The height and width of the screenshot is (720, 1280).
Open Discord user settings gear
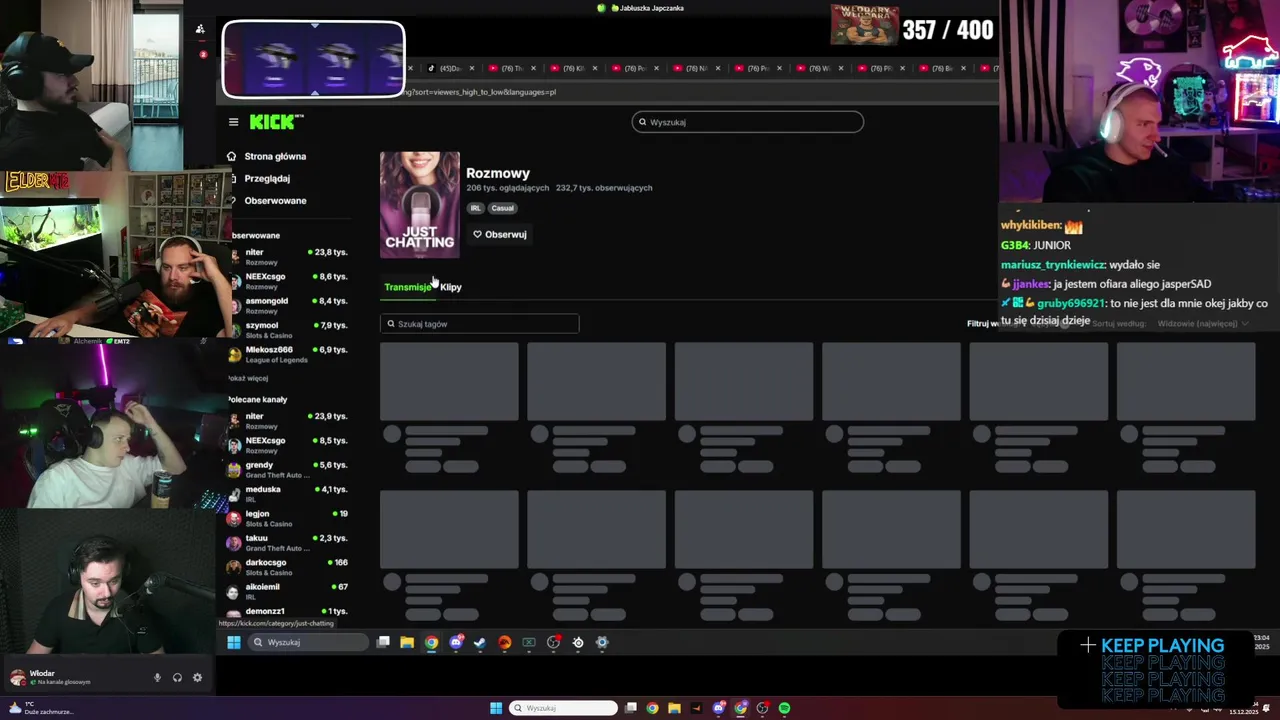197,677
